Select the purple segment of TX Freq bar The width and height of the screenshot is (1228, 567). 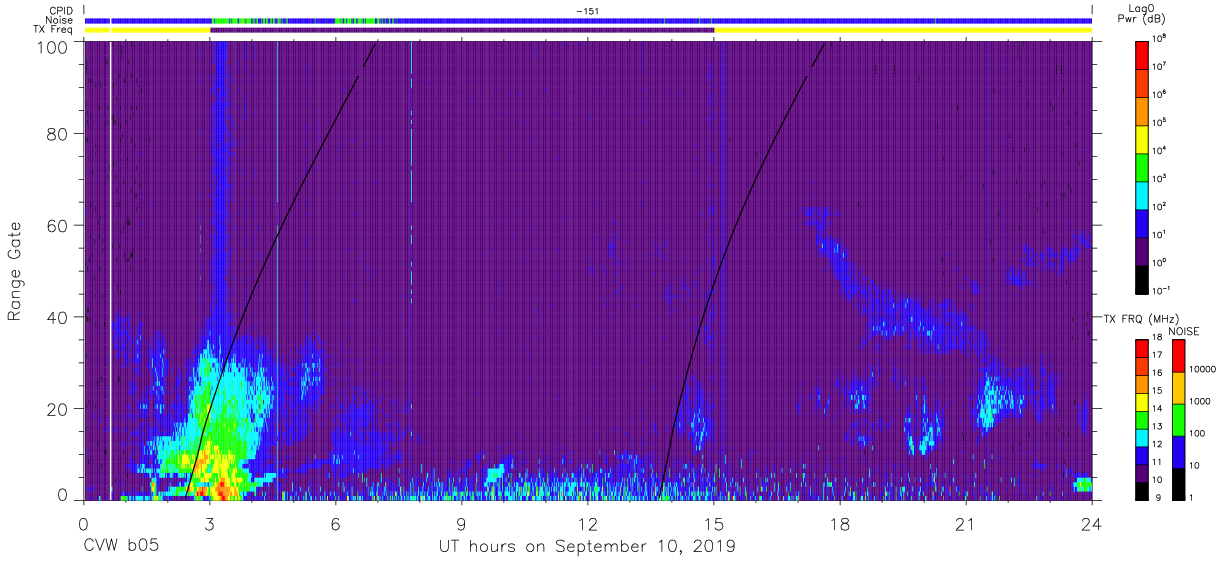[462, 30]
